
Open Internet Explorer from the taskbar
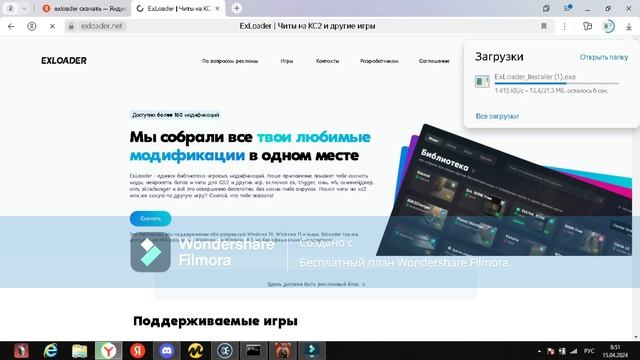click(x=51, y=351)
